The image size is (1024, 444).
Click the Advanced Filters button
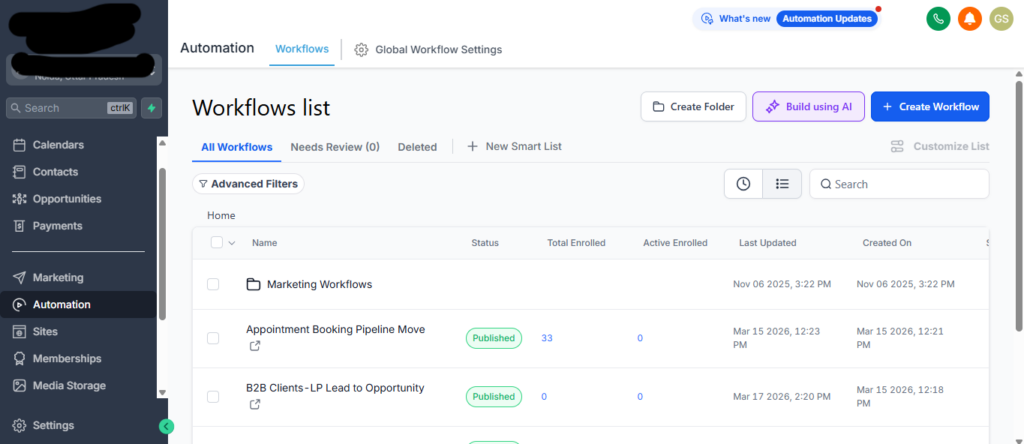click(x=248, y=184)
